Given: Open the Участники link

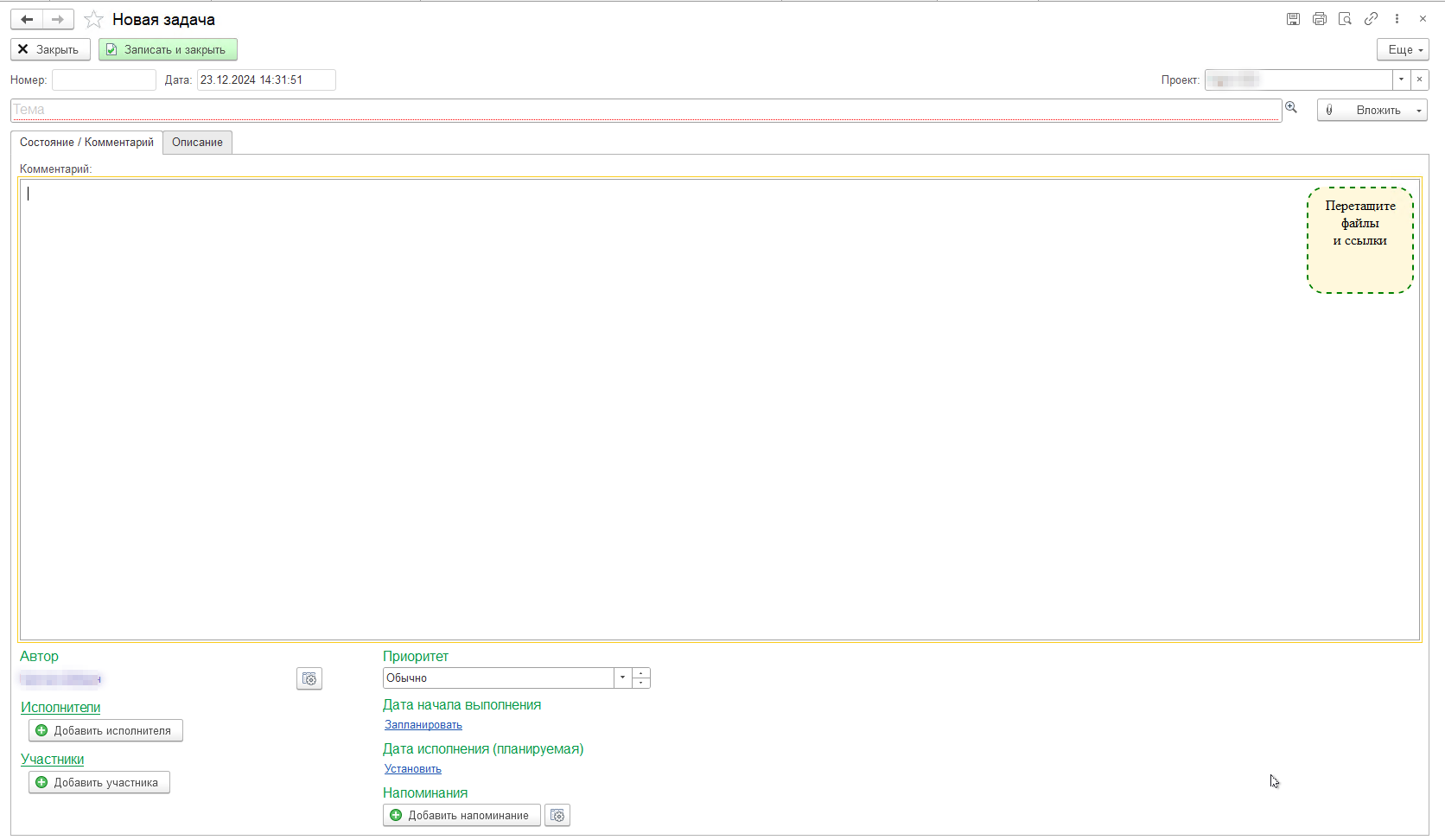Looking at the screenshot, I should [x=53, y=759].
